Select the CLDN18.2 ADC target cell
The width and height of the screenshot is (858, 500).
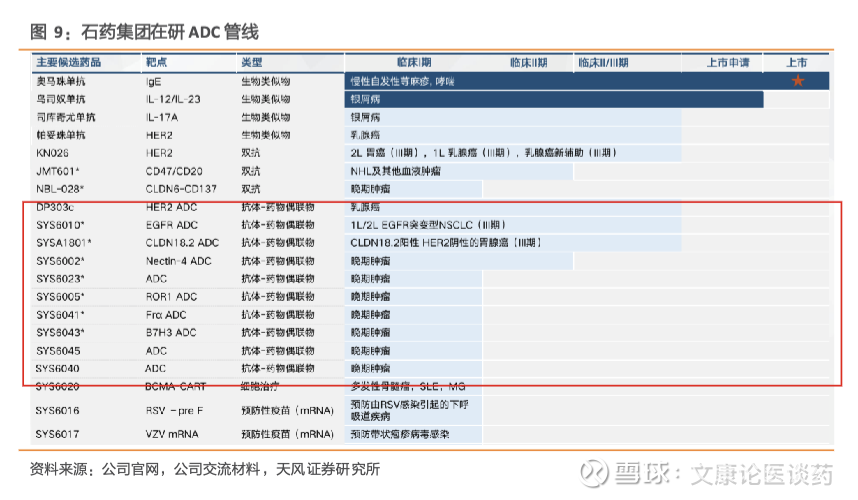point(182,243)
